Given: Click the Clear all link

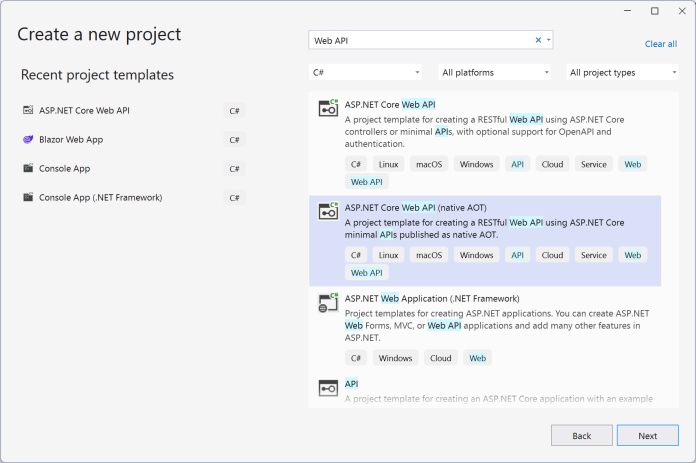Looking at the screenshot, I should click(x=660, y=44).
